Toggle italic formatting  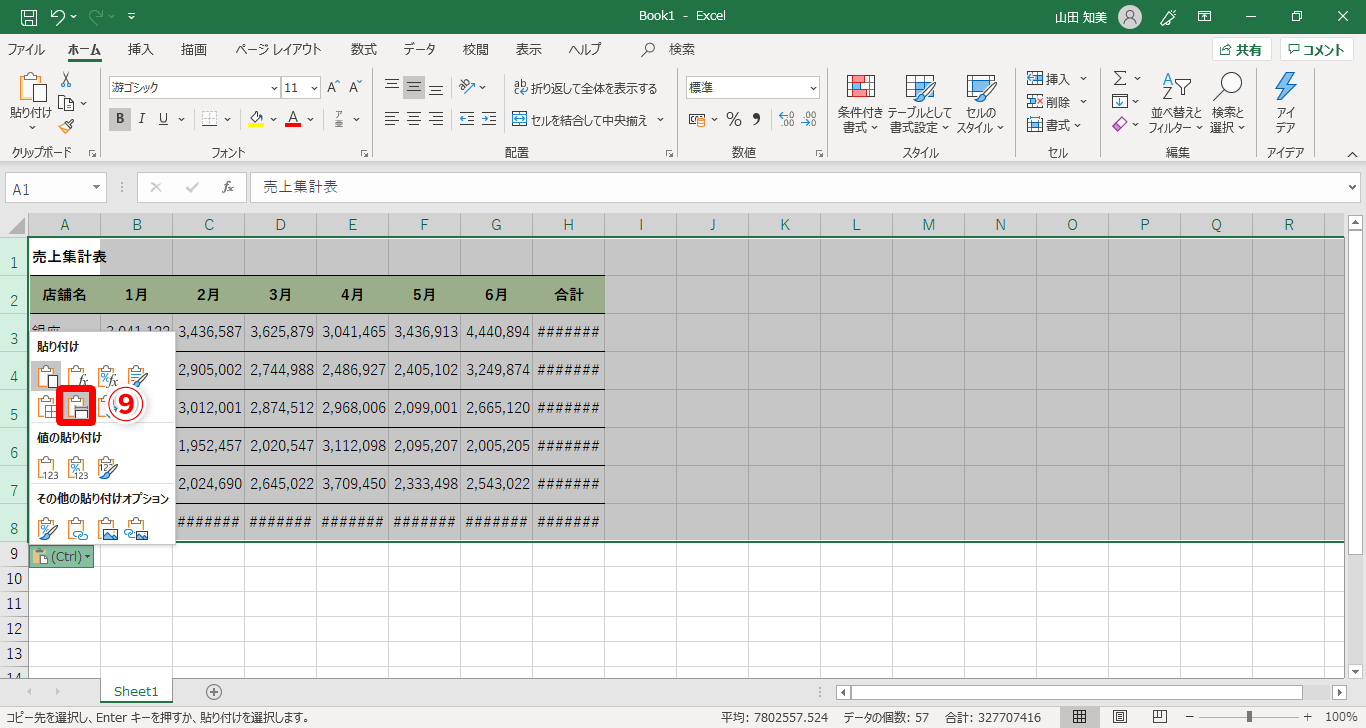coord(141,120)
